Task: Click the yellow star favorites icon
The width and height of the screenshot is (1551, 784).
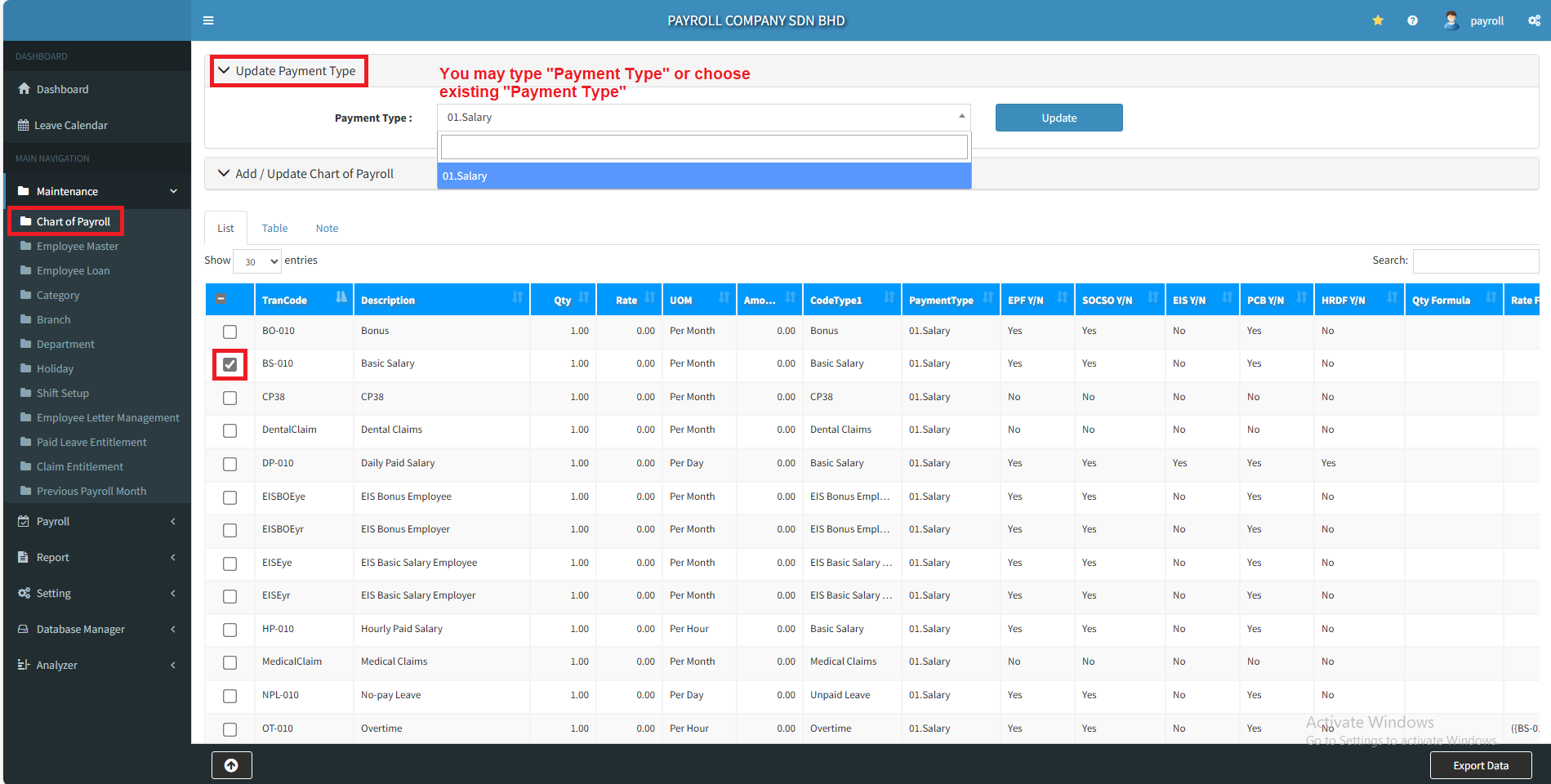Action: tap(1378, 20)
